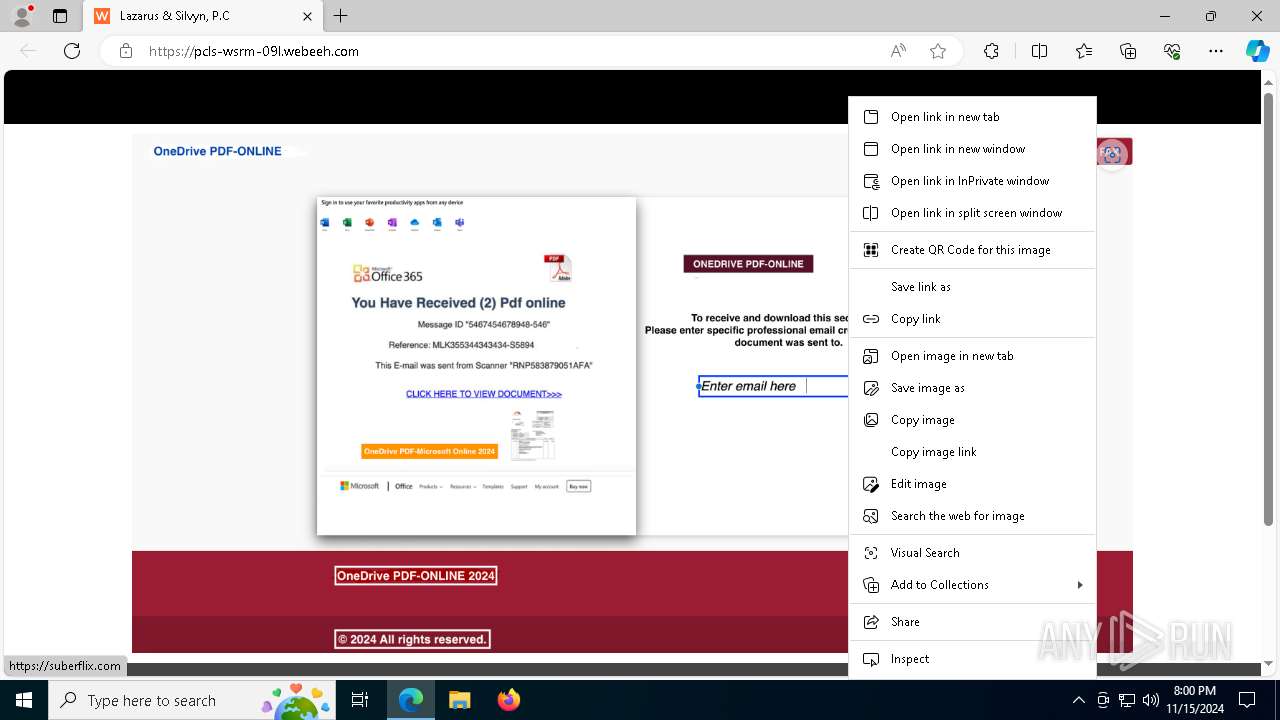Image resolution: width=1280 pixels, height=720 pixels.
Task: Click the OneDrive PDF-ONLINE header link
Action: (217, 152)
